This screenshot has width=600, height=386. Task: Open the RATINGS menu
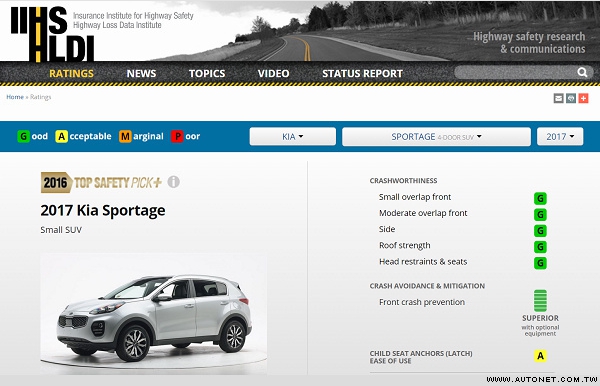(x=72, y=73)
